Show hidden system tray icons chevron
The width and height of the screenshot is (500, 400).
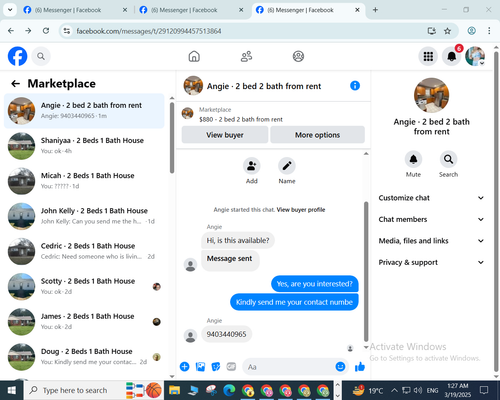coord(394,390)
